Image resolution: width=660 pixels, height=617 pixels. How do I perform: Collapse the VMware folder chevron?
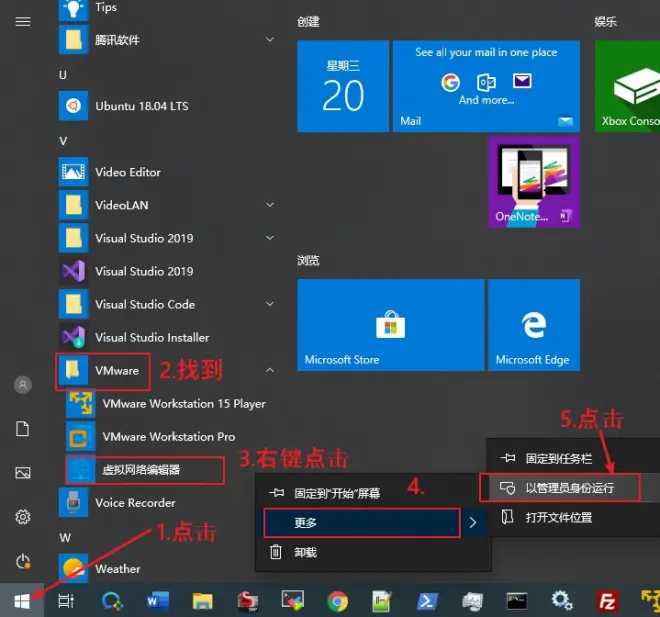[270, 370]
